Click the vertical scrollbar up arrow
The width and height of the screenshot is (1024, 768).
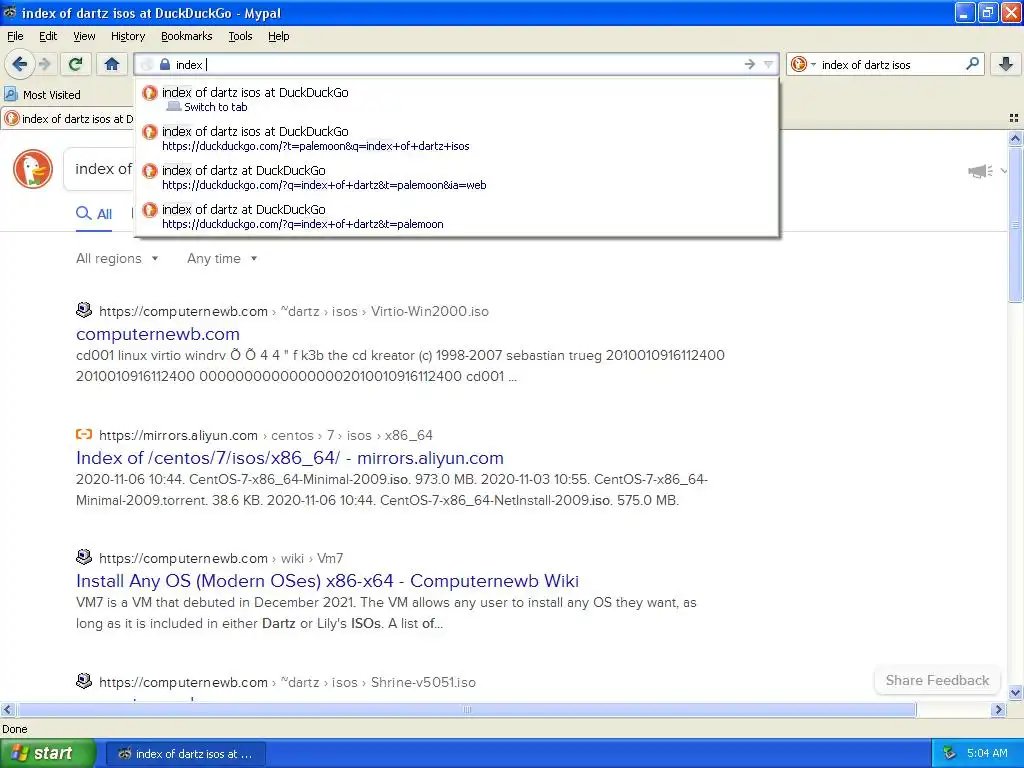tap(1015, 138)
